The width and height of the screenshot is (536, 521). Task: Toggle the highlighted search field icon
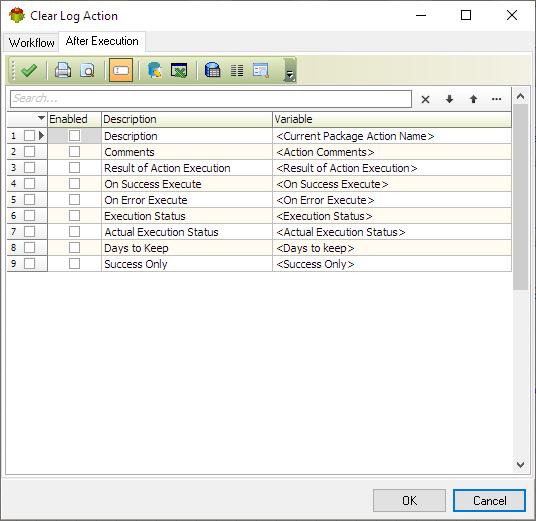[x=121, y=70]
